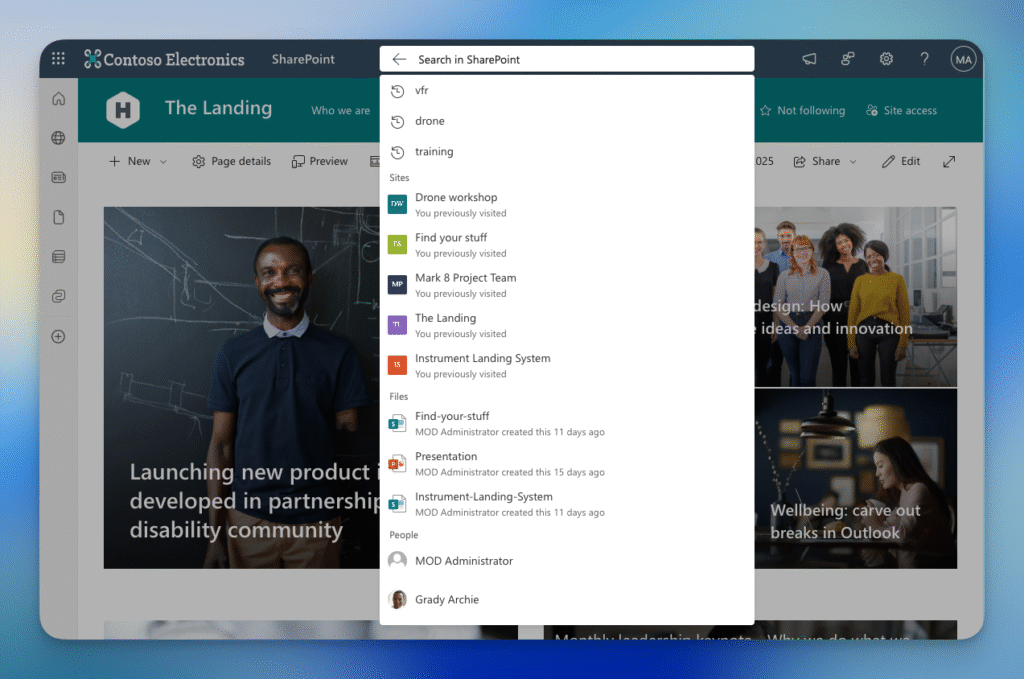The height and width of the screenshot is (679, 1024).
Task: Expand the Share dropdown chevron
Action: coord(853,161)
